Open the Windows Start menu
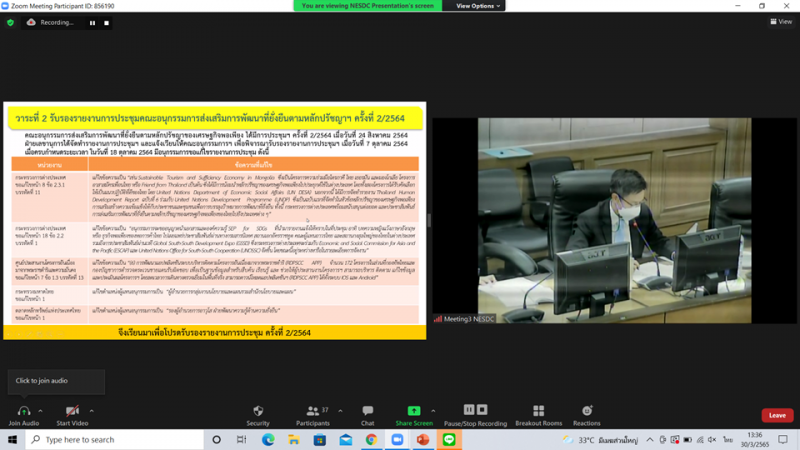Screen dimensions: 800x450 tap(12, 439)
